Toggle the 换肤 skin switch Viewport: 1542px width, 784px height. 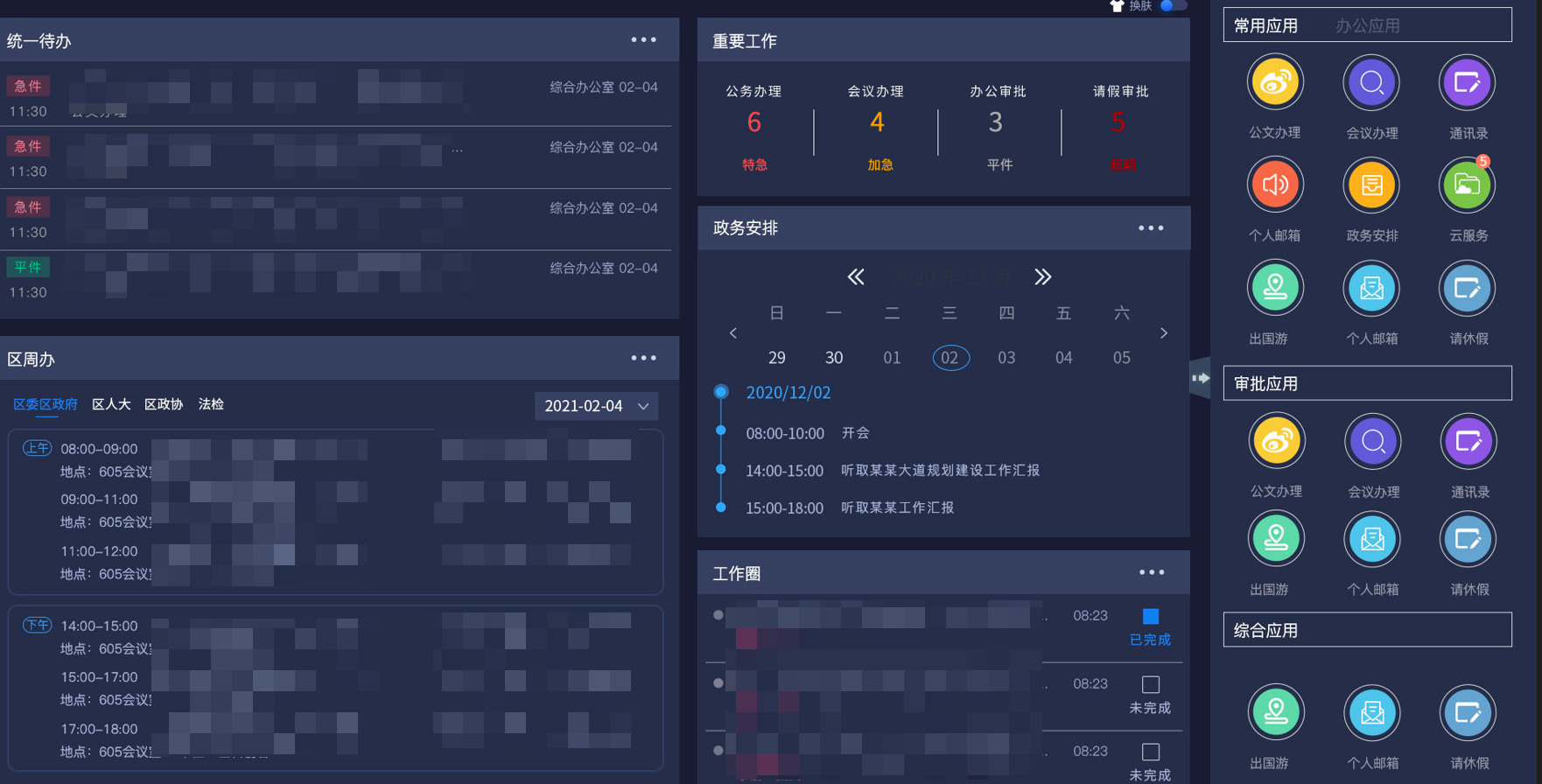1173,5
